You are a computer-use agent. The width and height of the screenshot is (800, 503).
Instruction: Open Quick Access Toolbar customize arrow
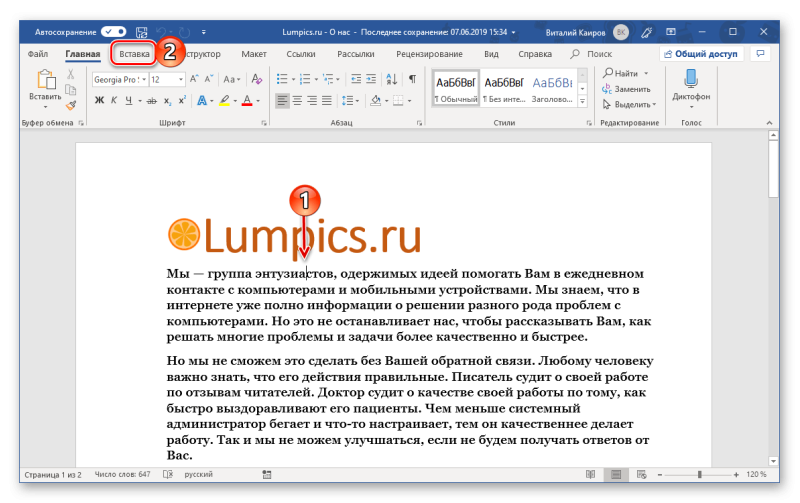click(x=204, y=32)
